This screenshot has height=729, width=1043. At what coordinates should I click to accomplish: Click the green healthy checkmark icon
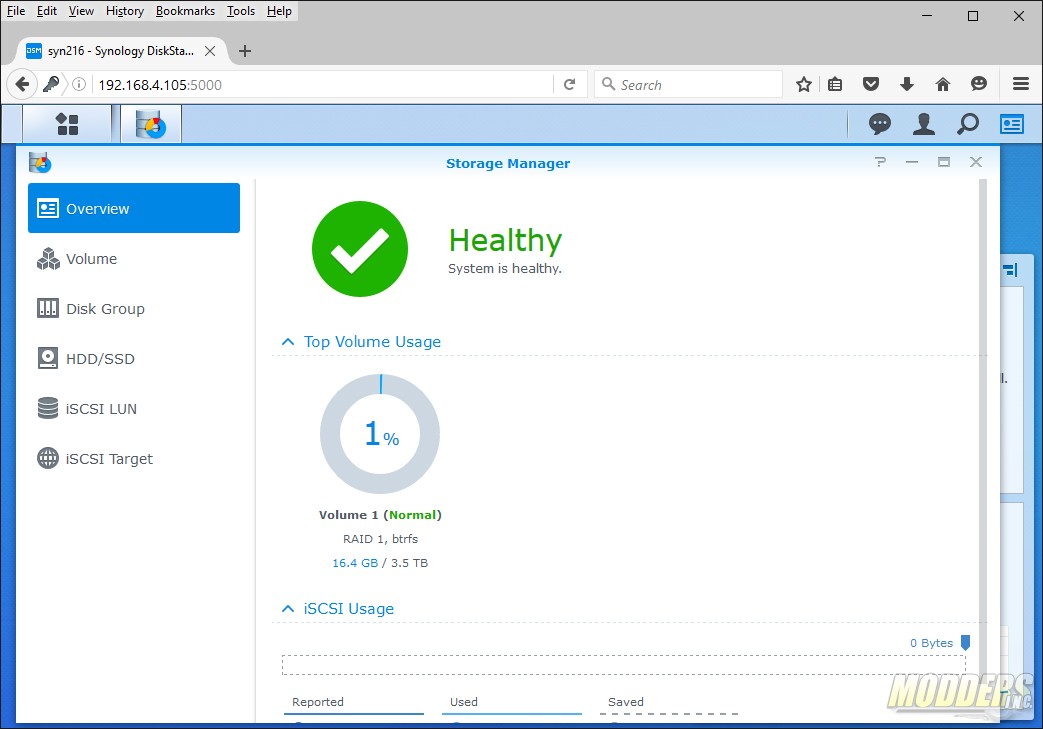(x=360, y=249)
